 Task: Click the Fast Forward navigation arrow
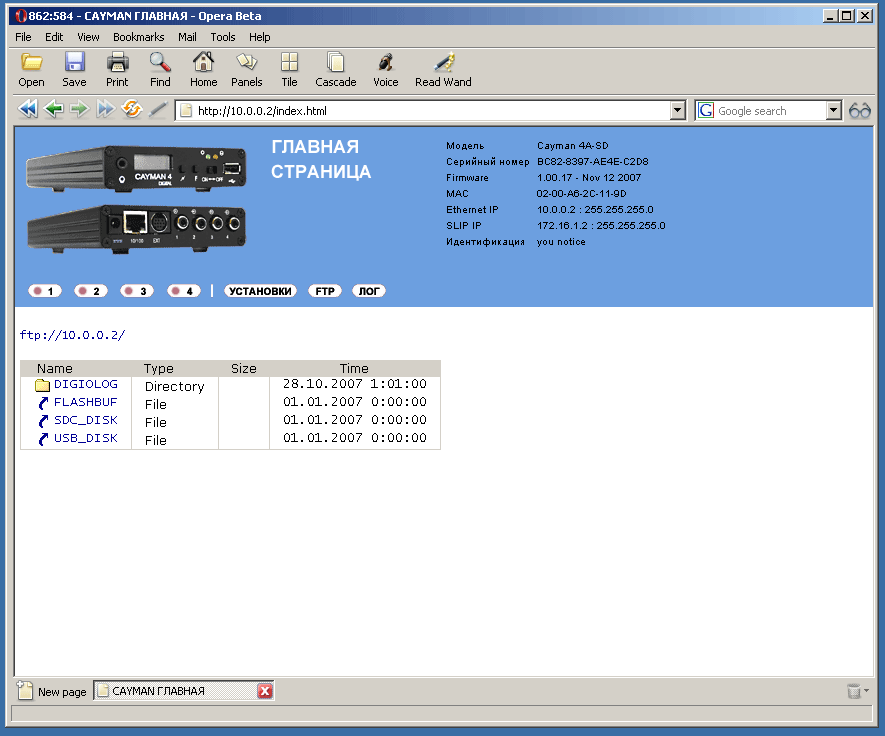pyautogui.click(x=106, y=109)
